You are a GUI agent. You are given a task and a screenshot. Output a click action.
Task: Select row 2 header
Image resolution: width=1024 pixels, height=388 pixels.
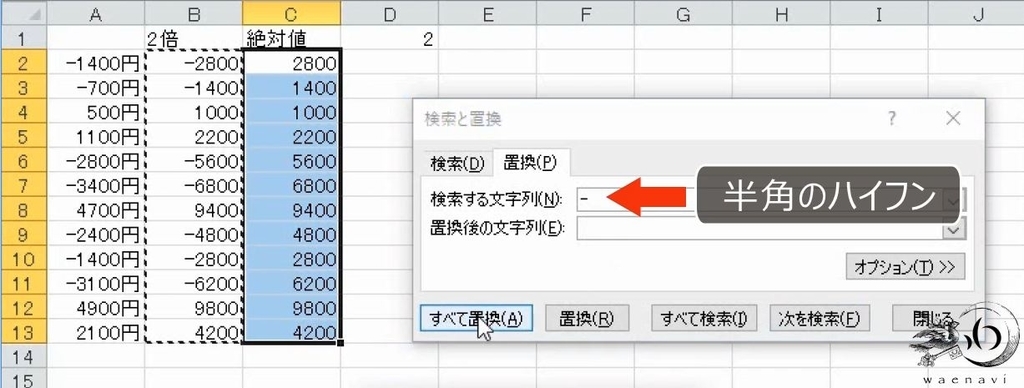[24, 63]
